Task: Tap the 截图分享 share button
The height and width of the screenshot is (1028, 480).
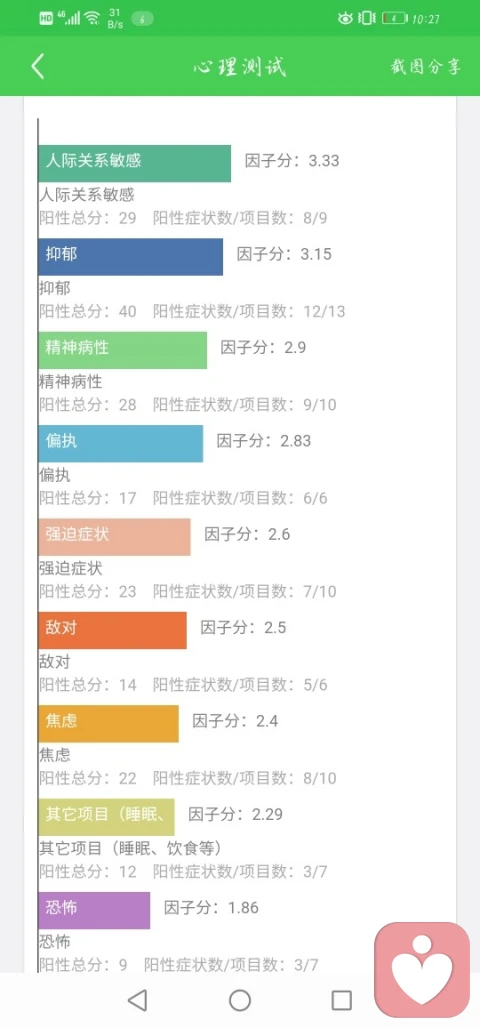Action: pyautogui.click(x=426, y=67)
